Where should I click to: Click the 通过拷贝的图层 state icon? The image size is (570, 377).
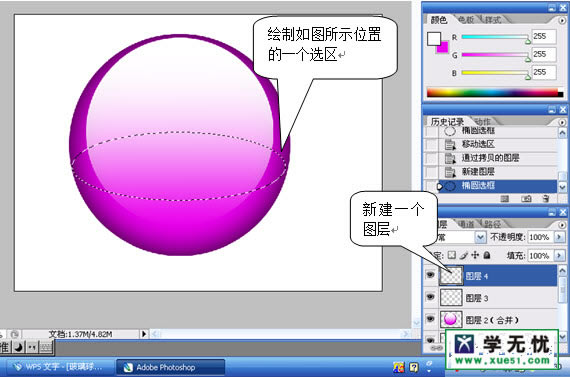point(450,158)
